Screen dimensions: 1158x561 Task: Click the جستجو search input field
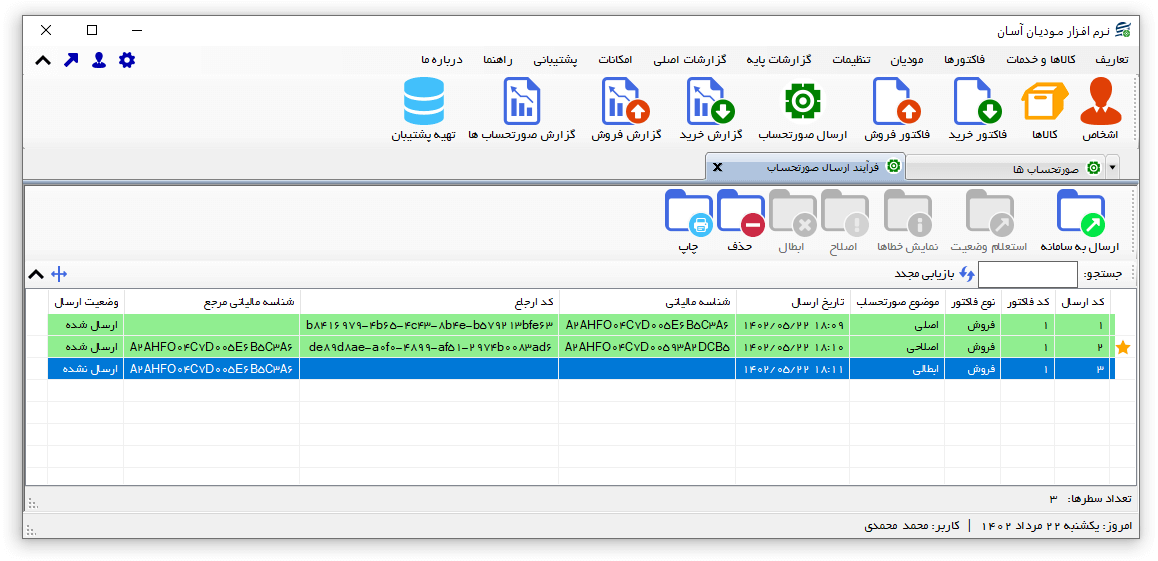click(x=1027, y=273)
